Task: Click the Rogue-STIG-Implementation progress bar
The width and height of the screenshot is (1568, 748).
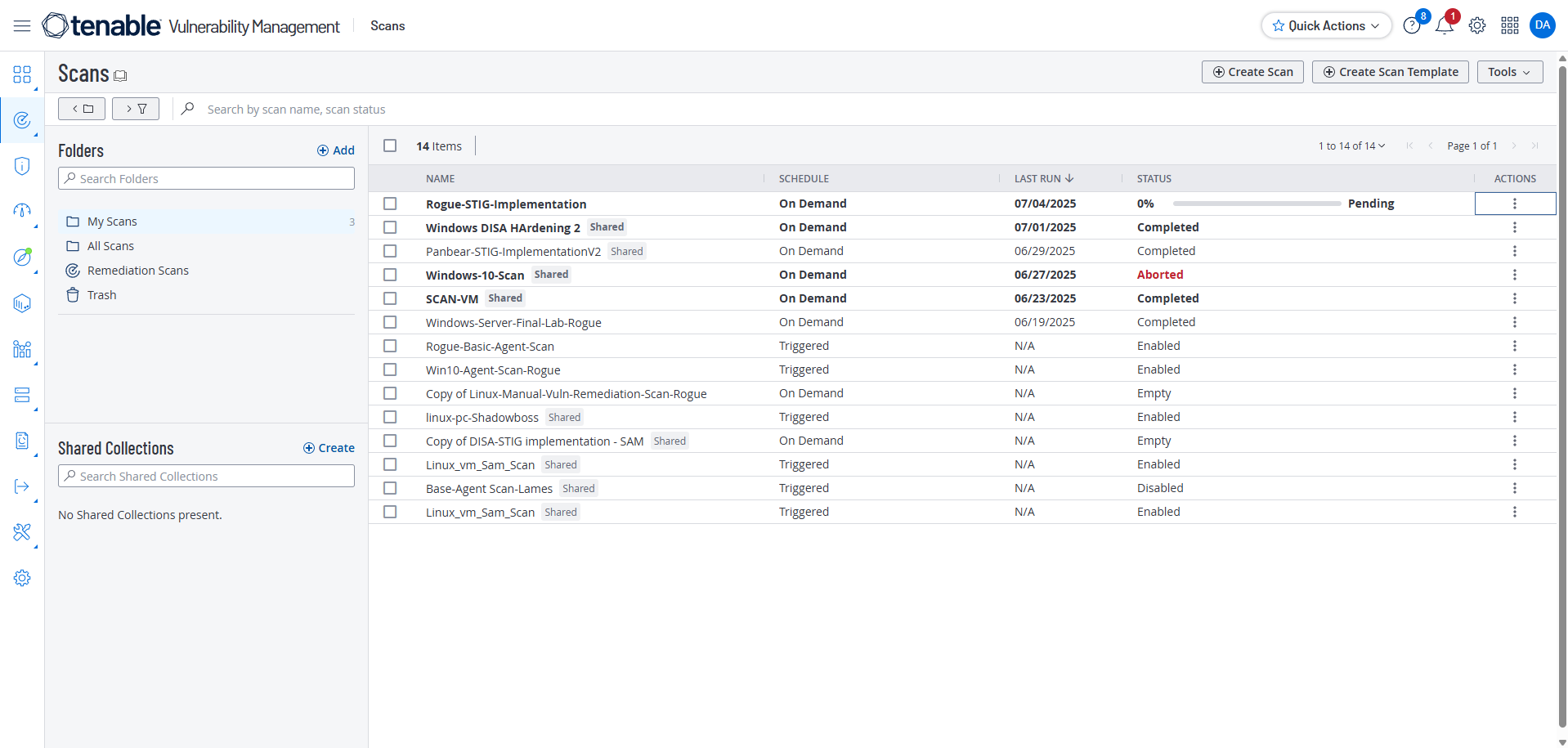Action: [x=1257, y=204]
